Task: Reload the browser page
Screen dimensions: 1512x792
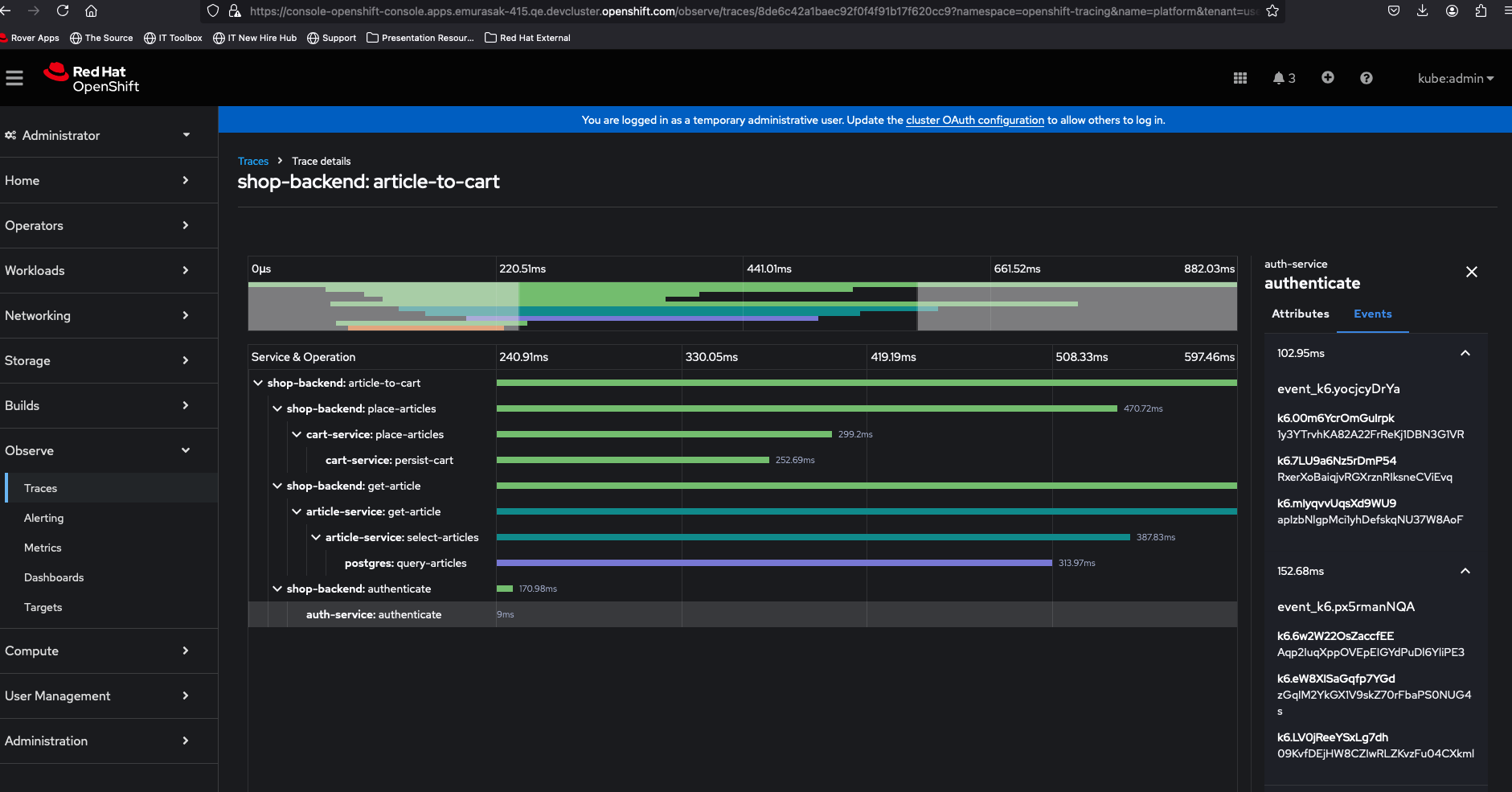Action: [x=63, y=10]
